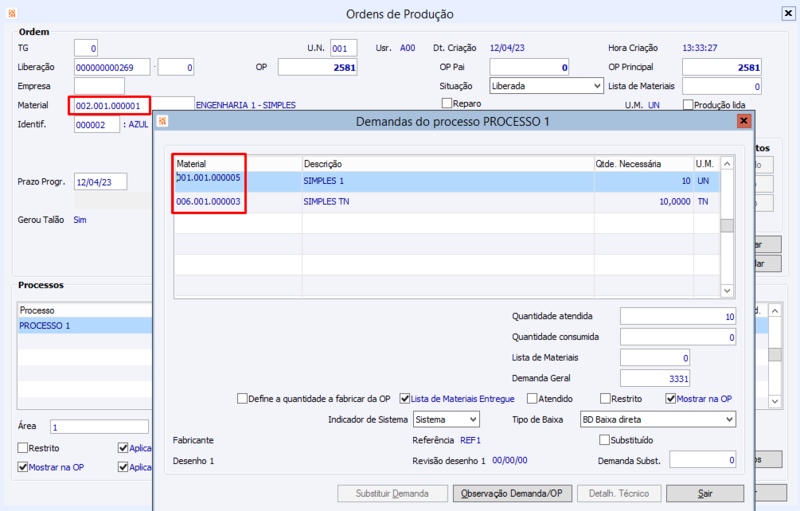Click the Quantidade atendida field
This screenshot has height=511, width=800.
[x=678, y=316]
